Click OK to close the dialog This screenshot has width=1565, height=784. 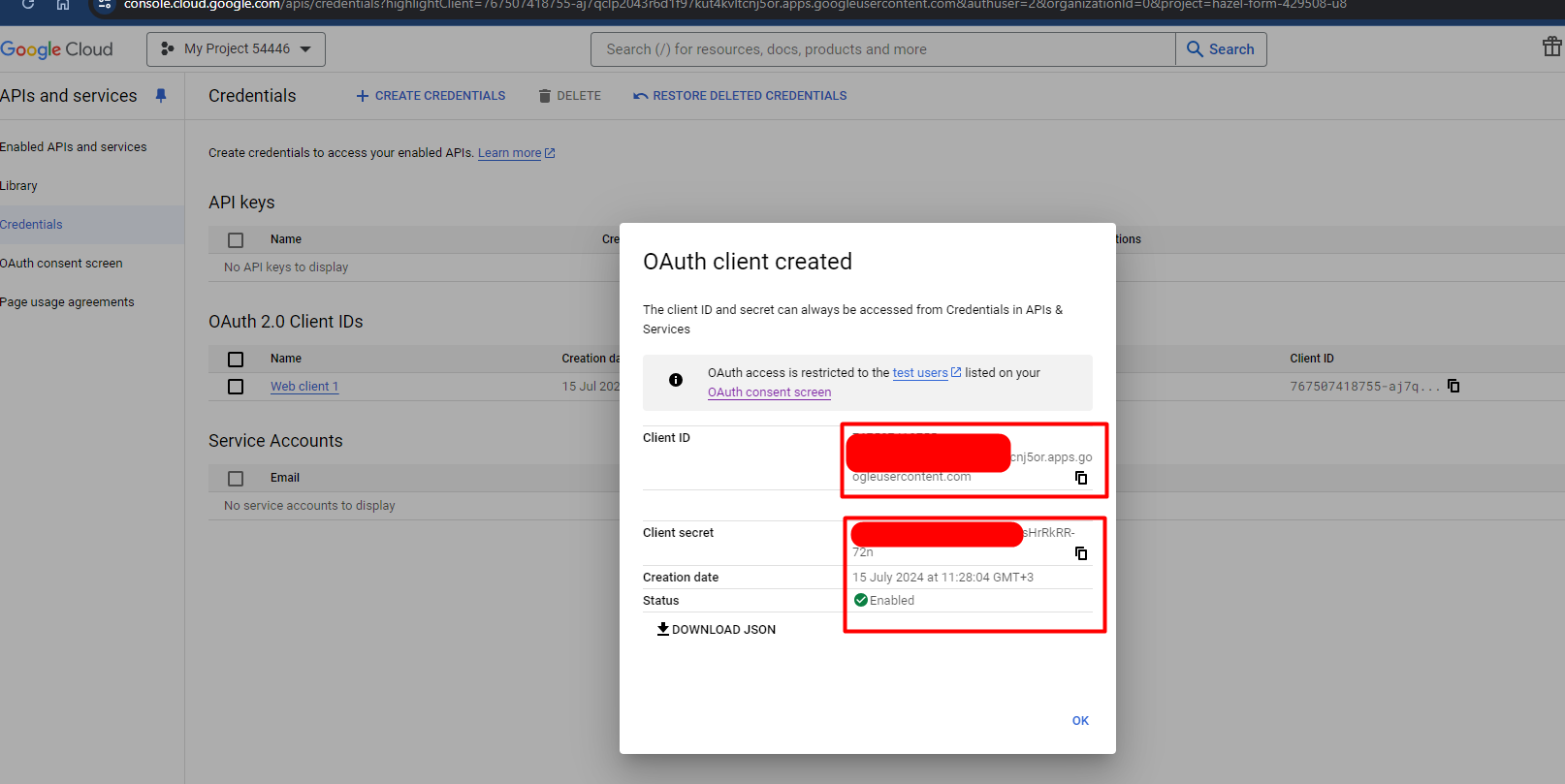tap(1080, 721)
